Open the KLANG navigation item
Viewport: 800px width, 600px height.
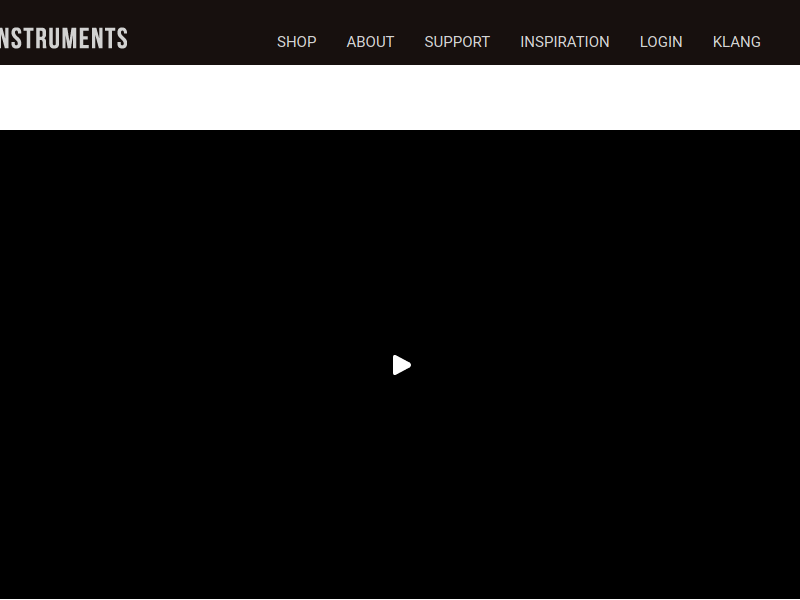point(737,42)
